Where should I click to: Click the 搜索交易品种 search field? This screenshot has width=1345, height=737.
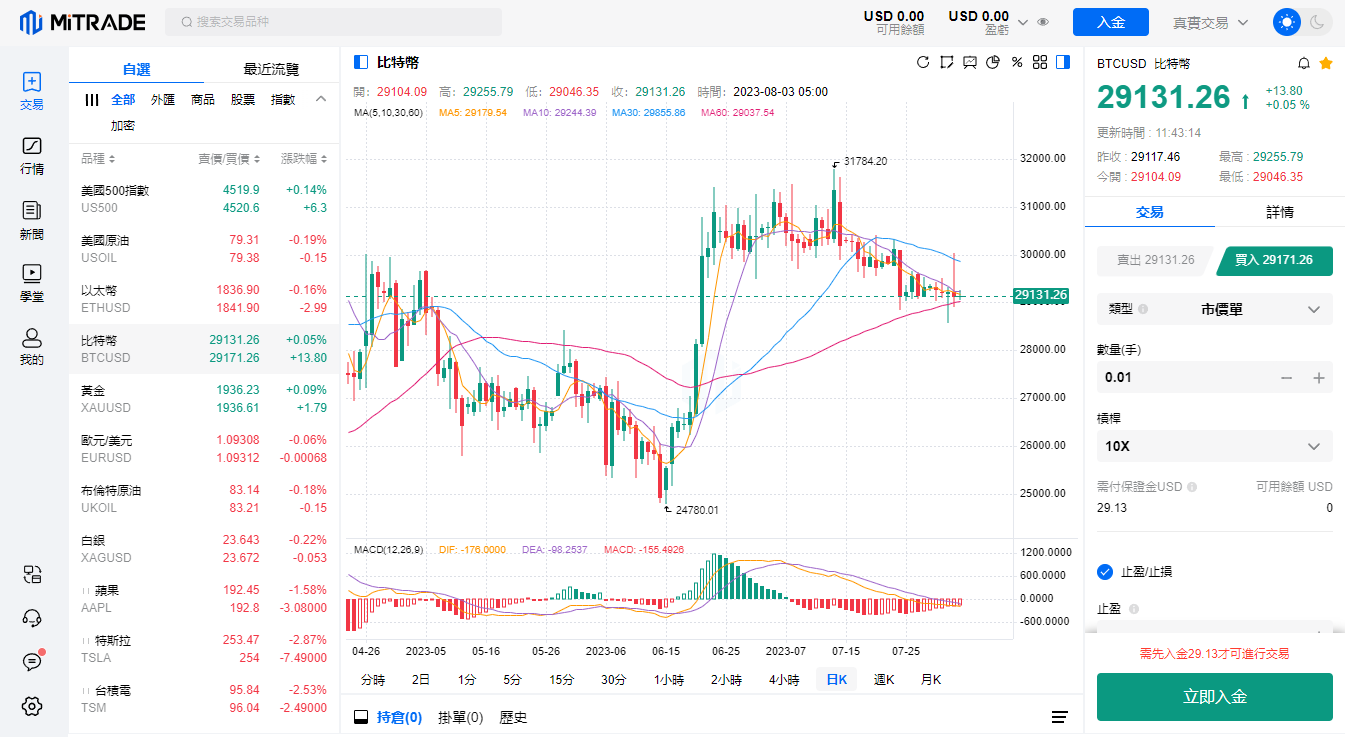click(334, 22)
